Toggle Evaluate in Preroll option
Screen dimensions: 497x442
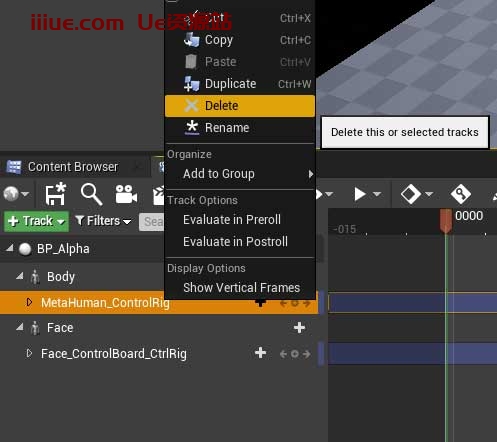240,220
